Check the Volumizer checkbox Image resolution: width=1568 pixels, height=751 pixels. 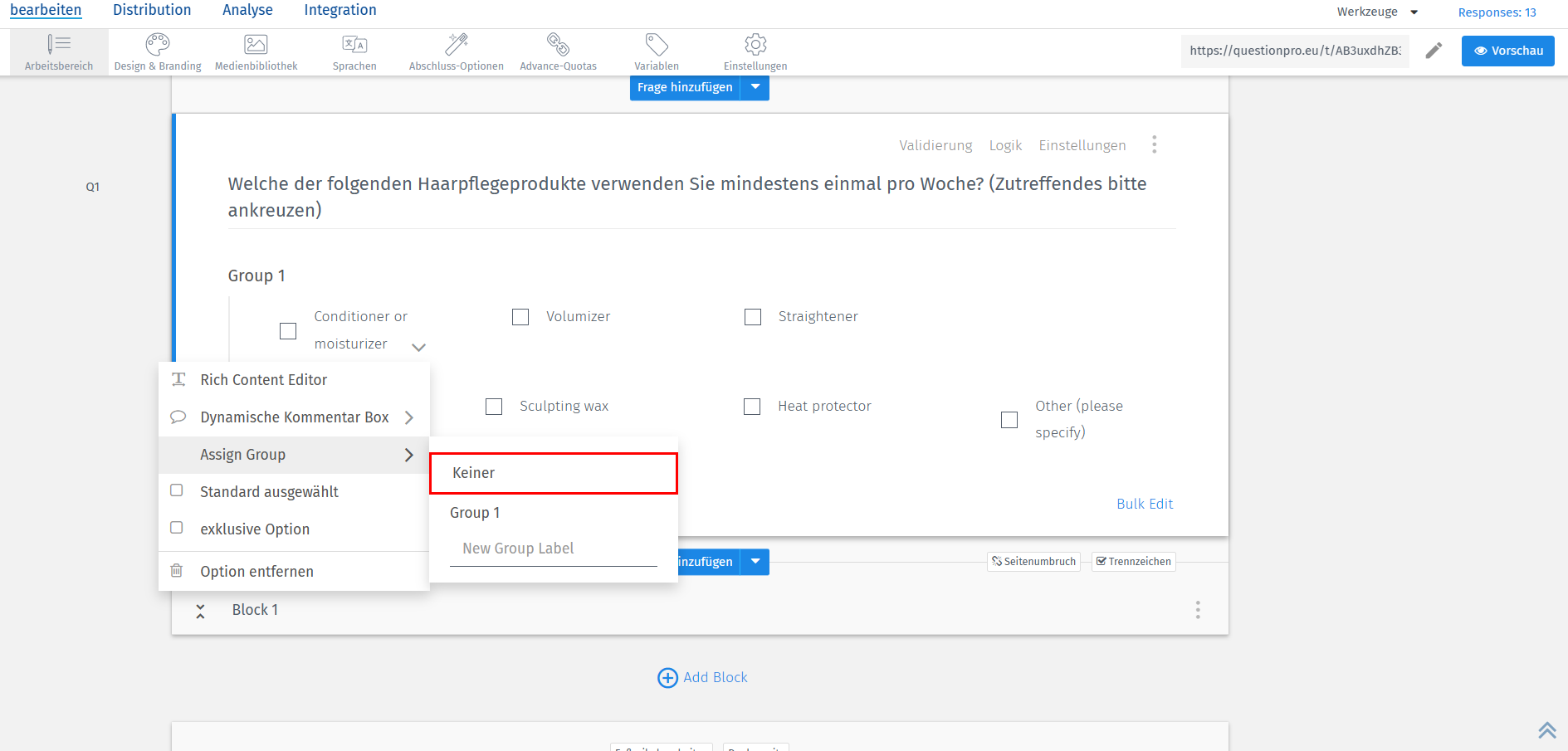(520, 317)
